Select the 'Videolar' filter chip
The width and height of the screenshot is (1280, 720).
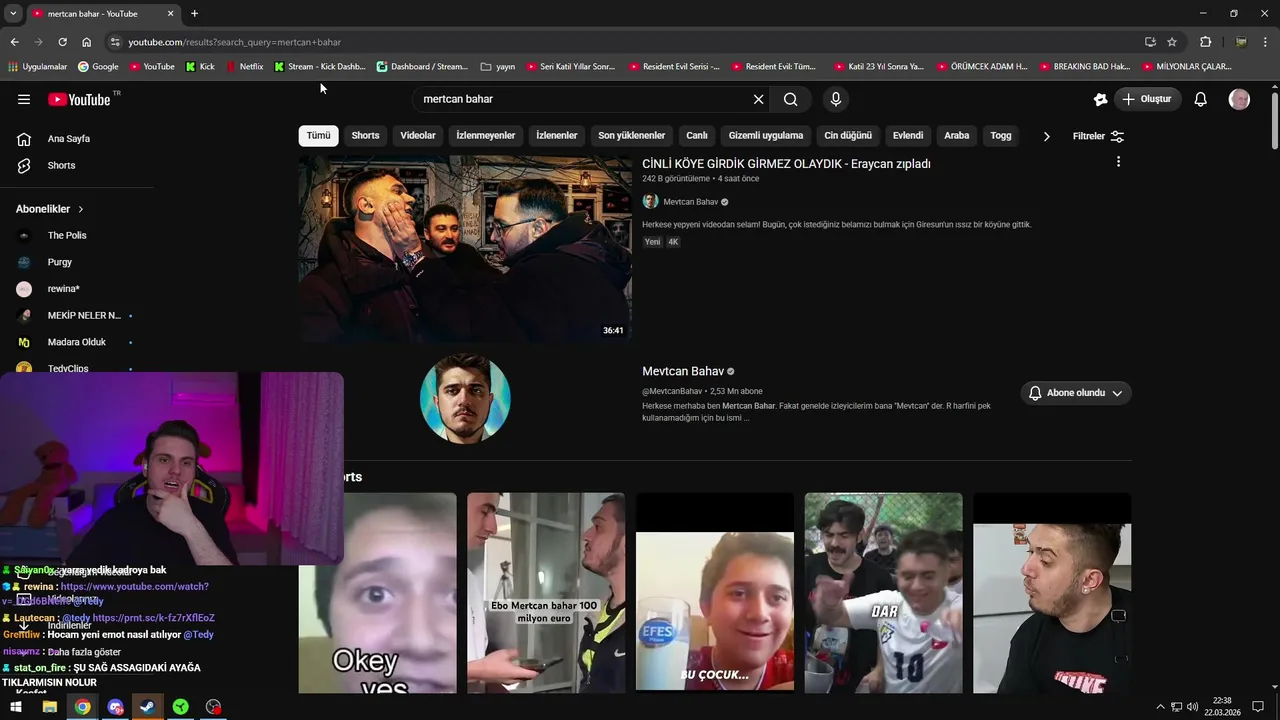(418, 135)
